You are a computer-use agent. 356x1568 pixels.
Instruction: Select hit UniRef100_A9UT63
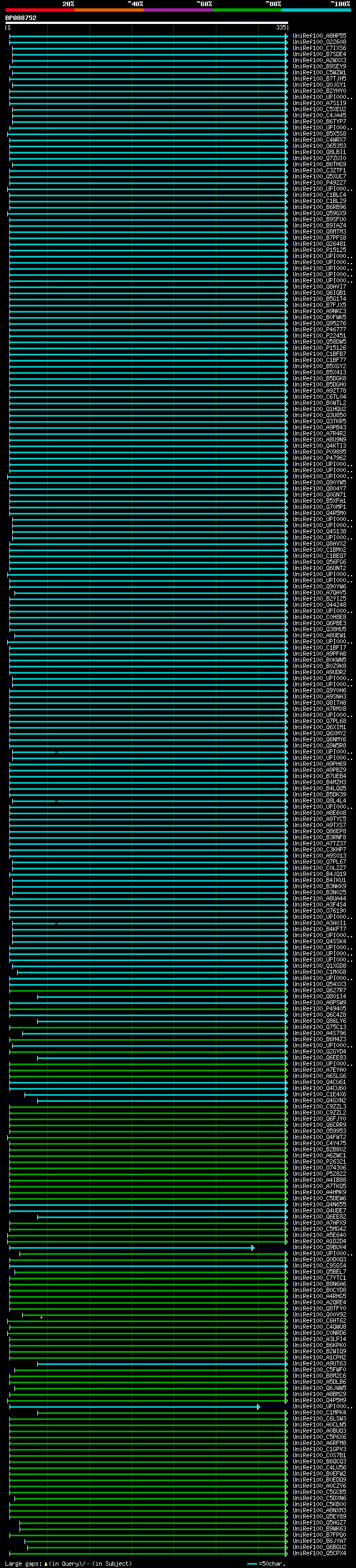pos(319,1363)
